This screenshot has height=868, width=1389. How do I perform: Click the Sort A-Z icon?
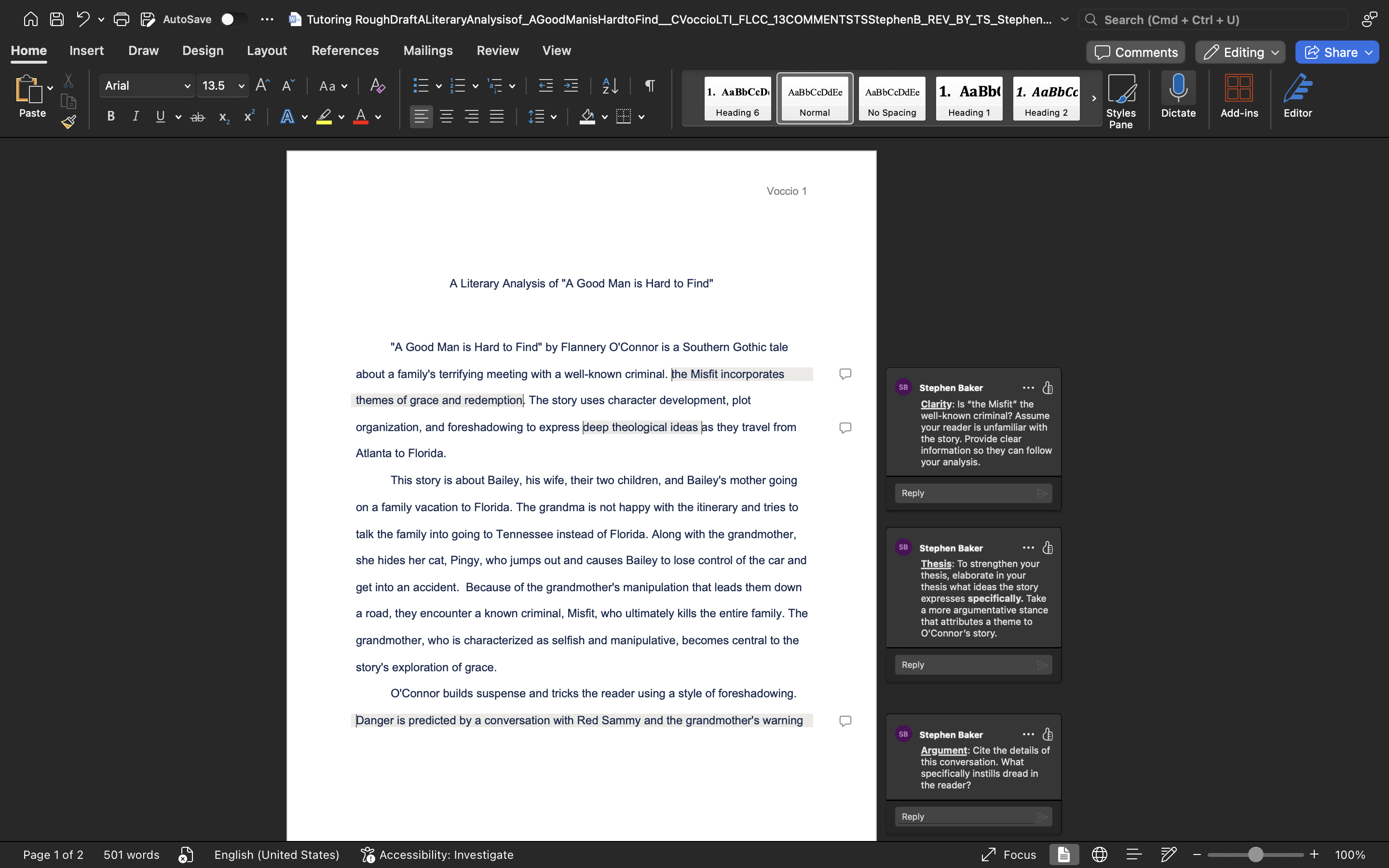(x=610, y=86)
